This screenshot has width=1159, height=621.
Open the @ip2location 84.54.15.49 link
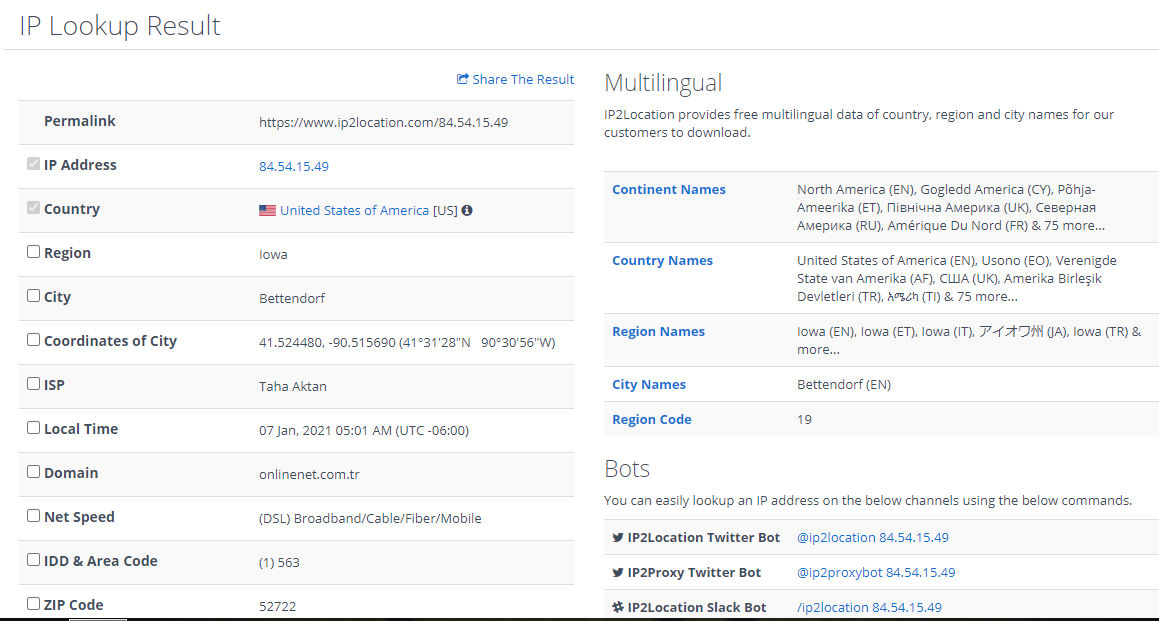point(873,537)
